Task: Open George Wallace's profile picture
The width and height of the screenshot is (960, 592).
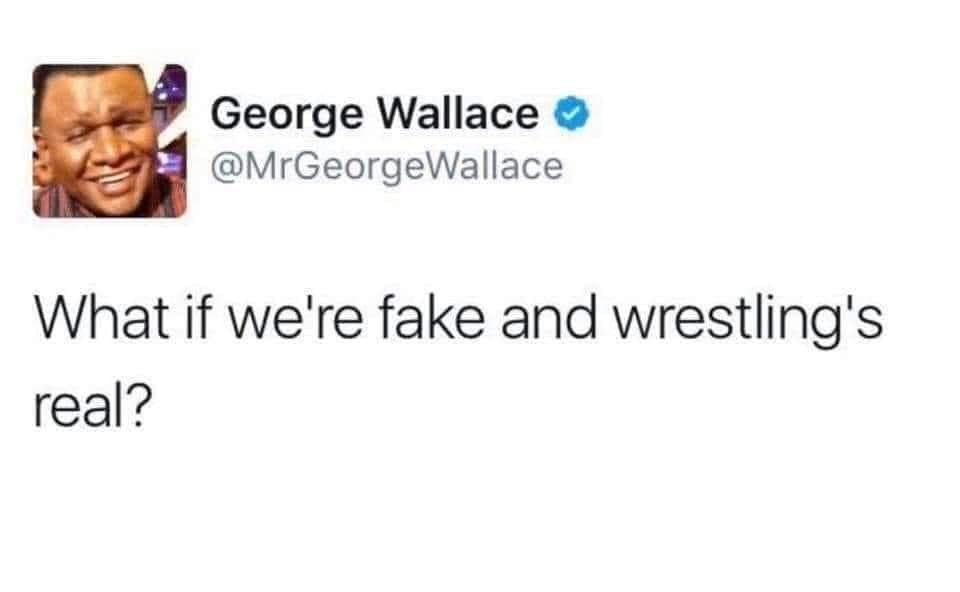Action: tap(110, 141)
